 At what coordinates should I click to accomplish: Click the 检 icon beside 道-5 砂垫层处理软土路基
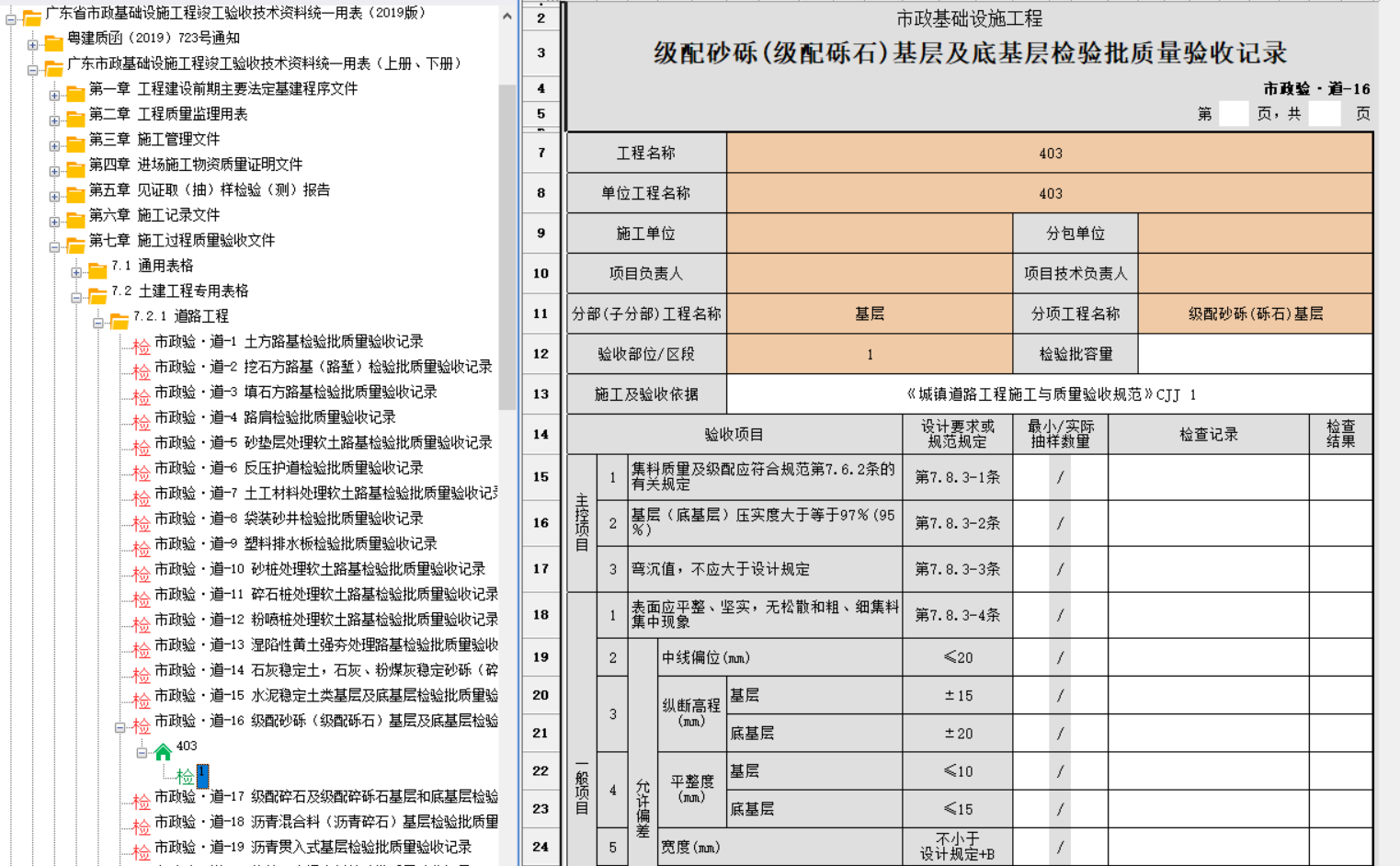pos(141,447)
